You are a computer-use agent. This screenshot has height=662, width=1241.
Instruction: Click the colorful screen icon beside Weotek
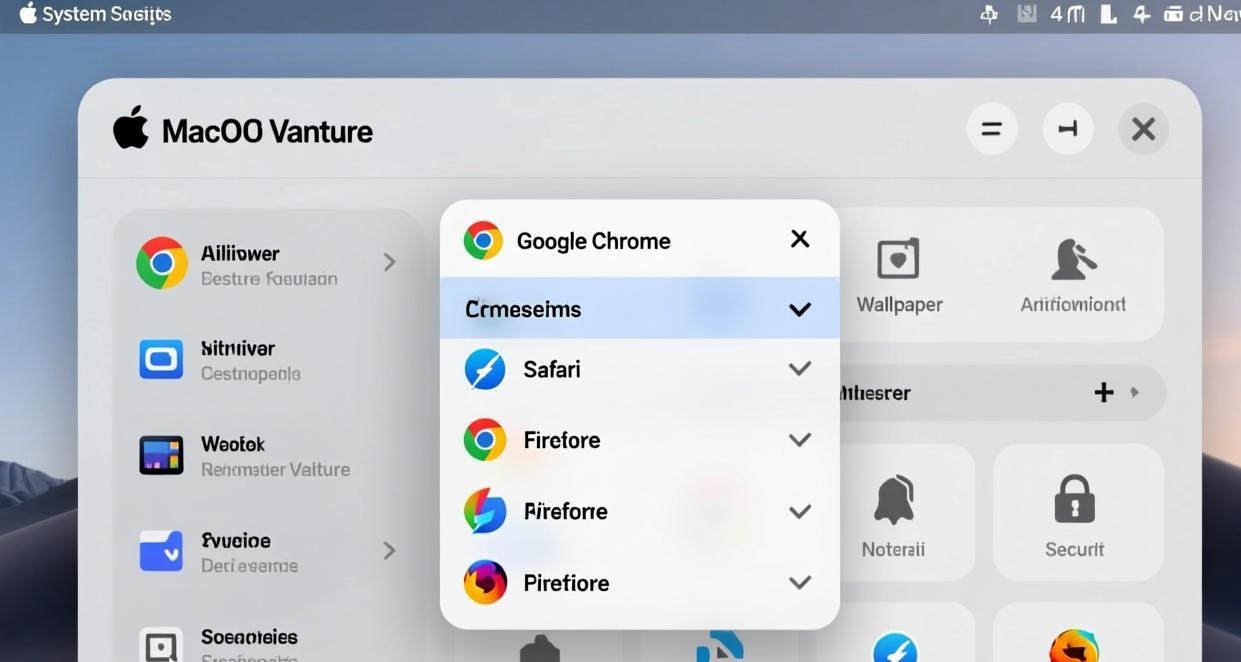tap(161, 455)
